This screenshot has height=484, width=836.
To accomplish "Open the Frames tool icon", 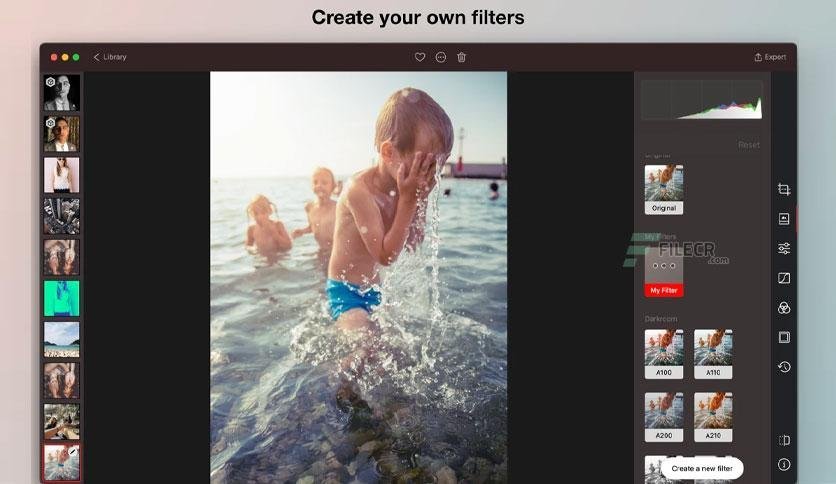I will pos(784,337).
